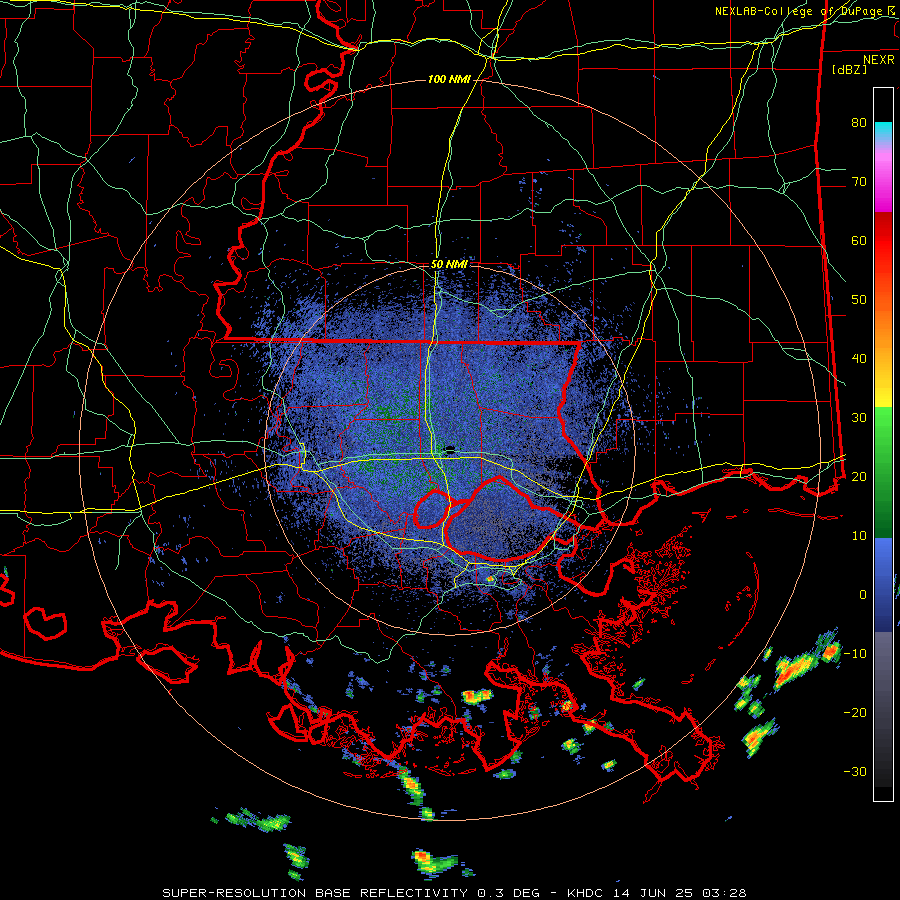Viewport: 900px width, 900px height.
Task: Select the 100 NMI range ring label
Action: [449, 79]
